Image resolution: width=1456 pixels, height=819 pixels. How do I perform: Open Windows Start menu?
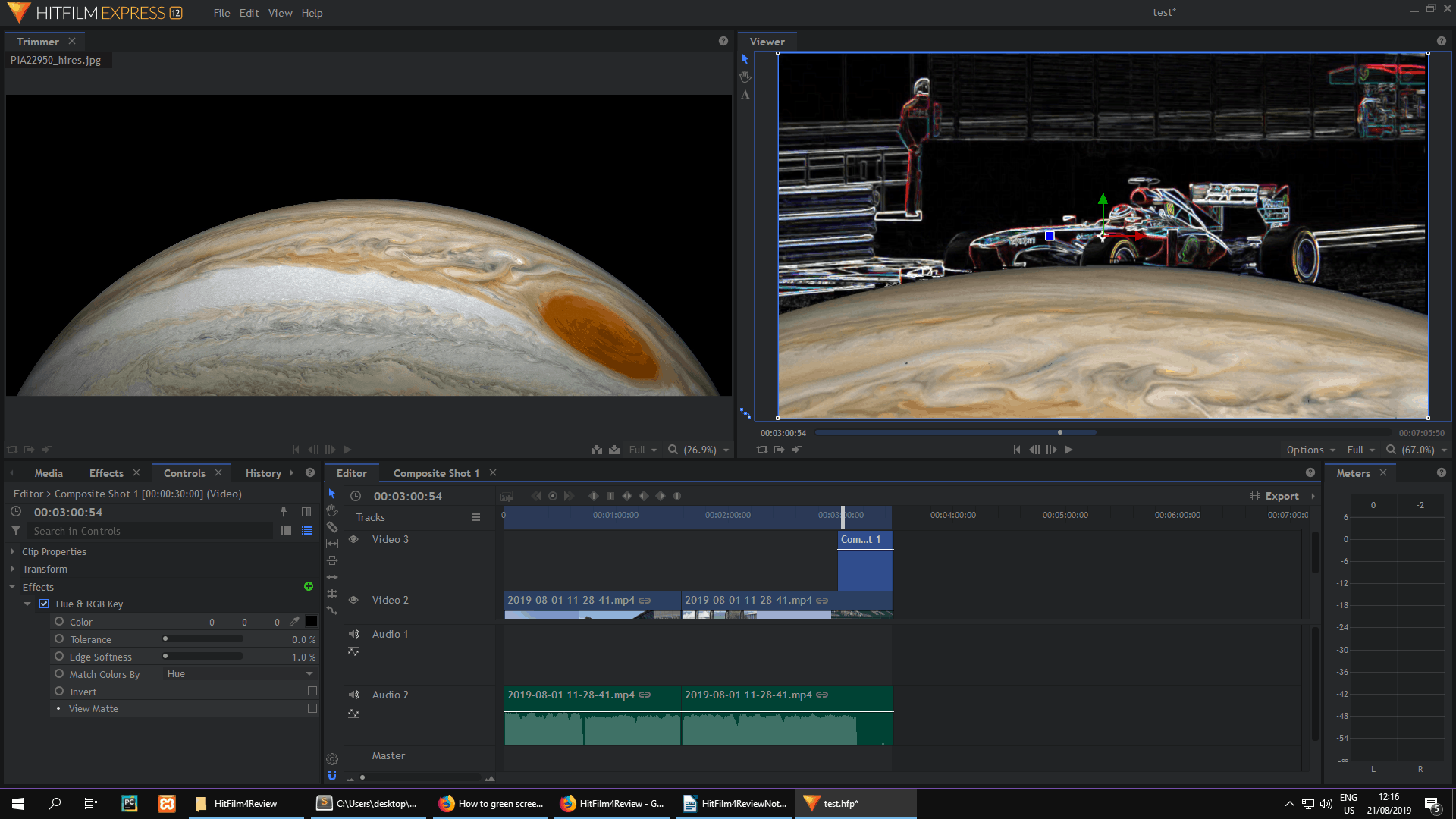pyautogui.click(x=18, y=804)
